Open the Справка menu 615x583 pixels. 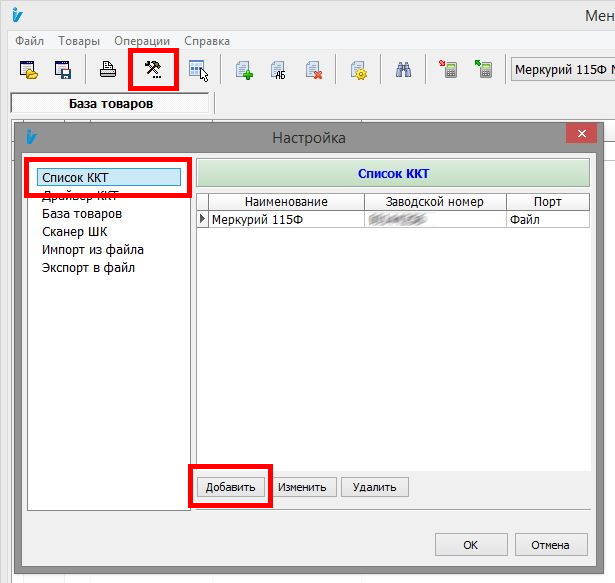(x=207, y=41)
